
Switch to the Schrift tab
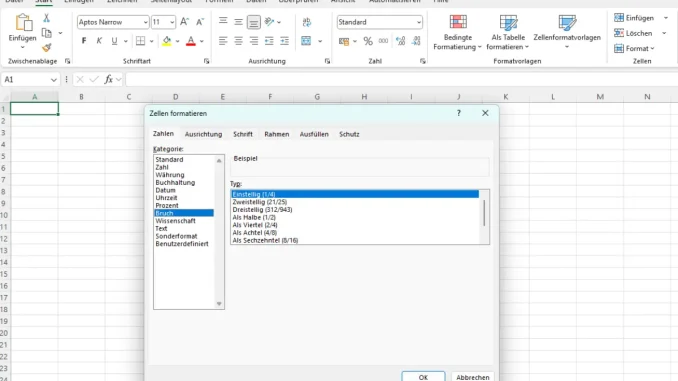243,134
